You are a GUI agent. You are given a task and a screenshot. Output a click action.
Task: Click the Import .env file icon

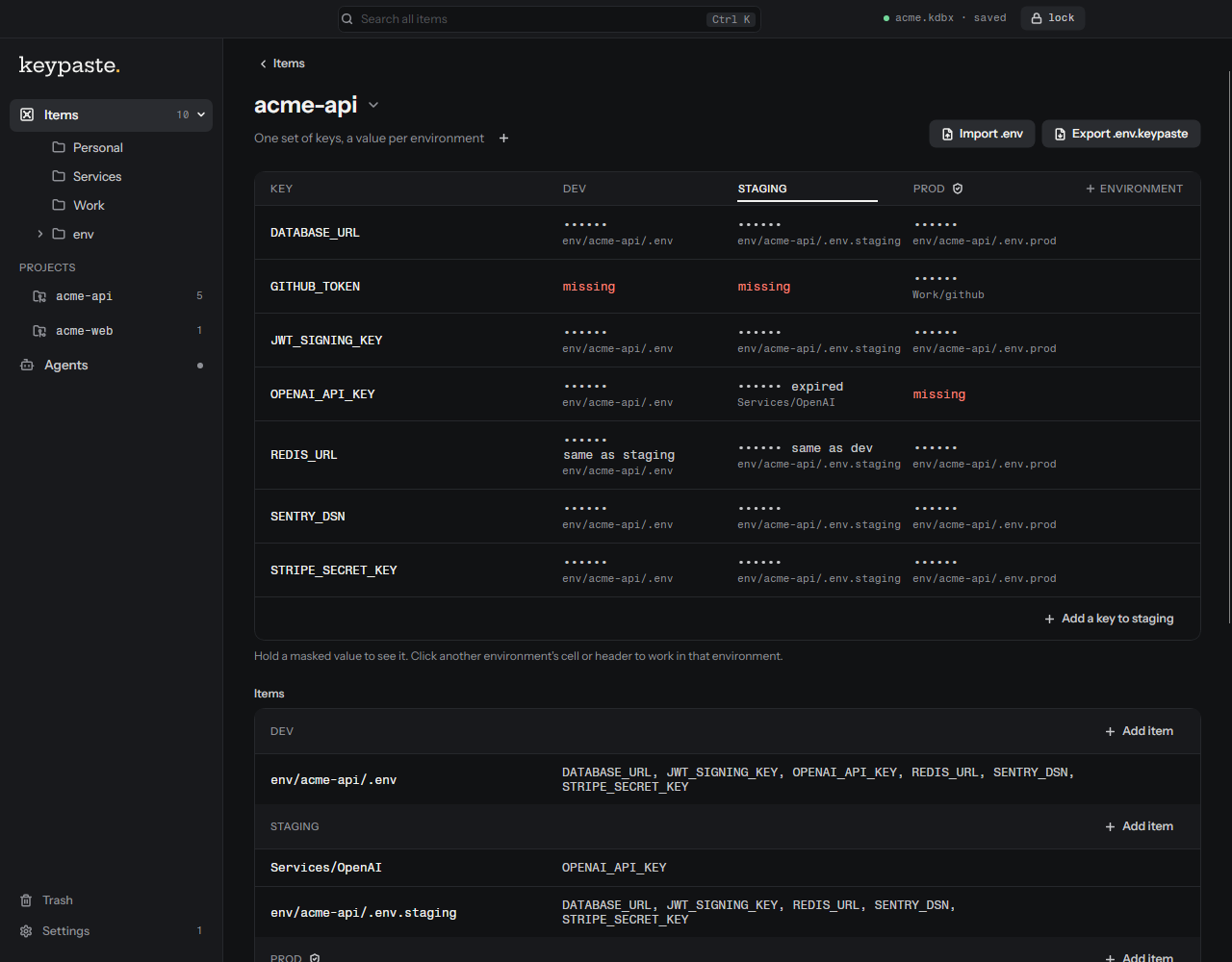click(x=948, y=134)
